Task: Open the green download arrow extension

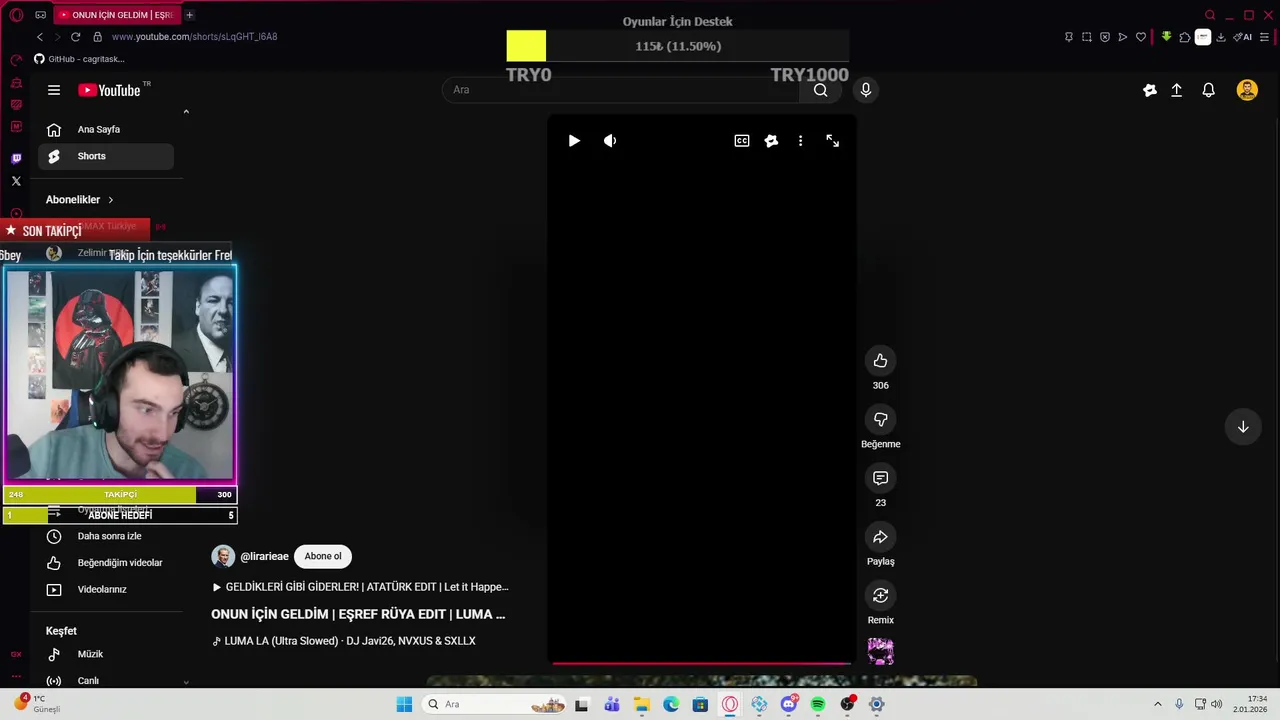Action: click(1166, 37)
